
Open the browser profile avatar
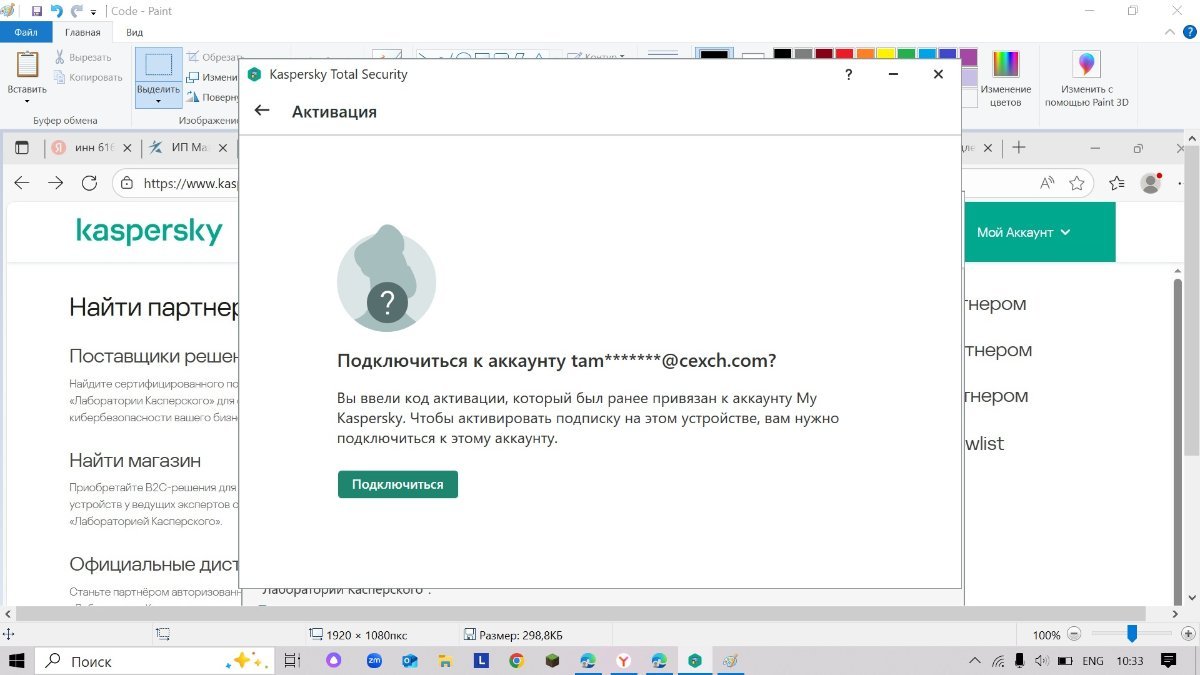(x=1151, y=183)
